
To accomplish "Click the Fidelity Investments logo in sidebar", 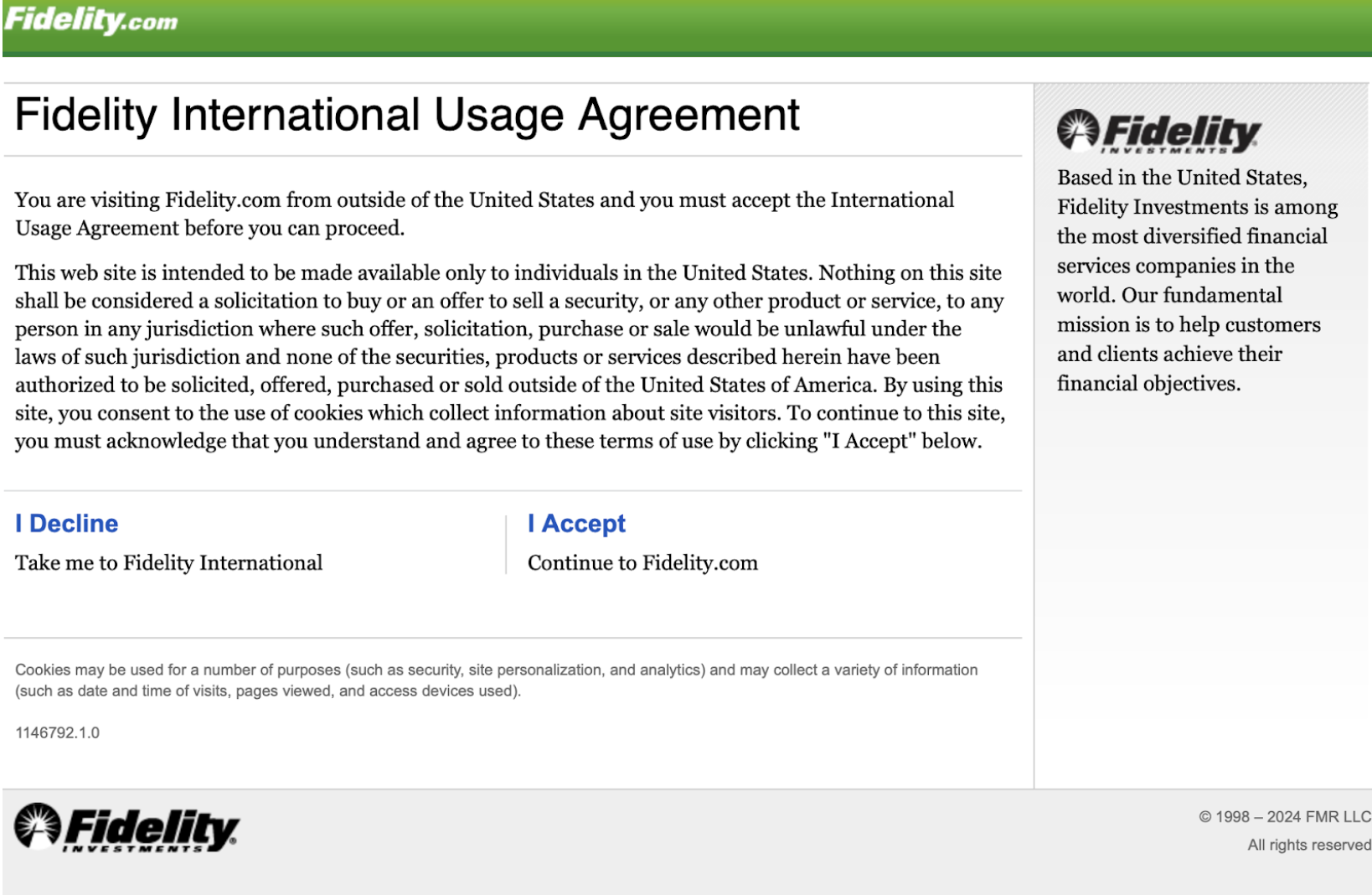I will [x=1158, y=132].
